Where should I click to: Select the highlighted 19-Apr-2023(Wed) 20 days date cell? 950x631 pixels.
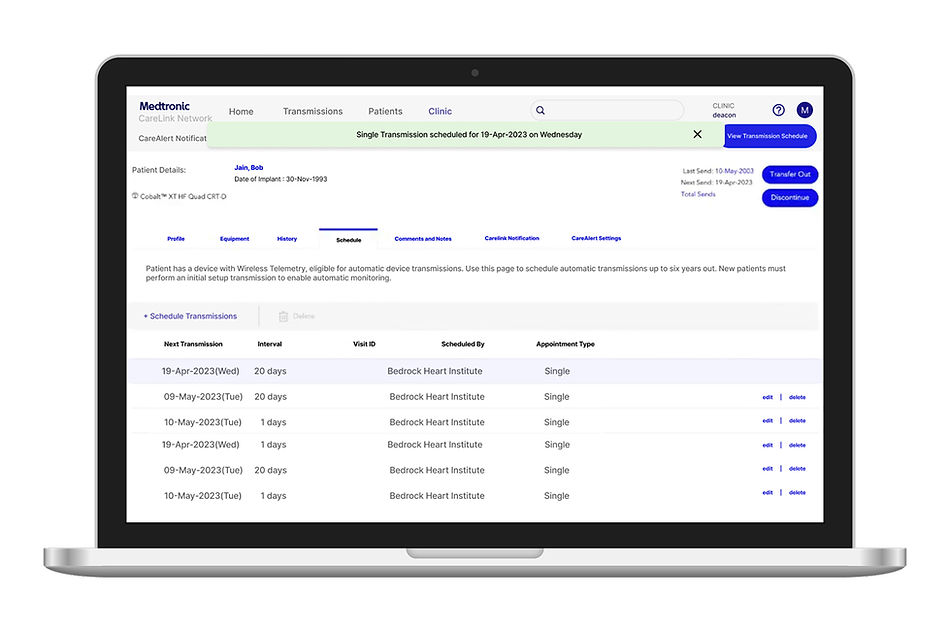(201, 371)
